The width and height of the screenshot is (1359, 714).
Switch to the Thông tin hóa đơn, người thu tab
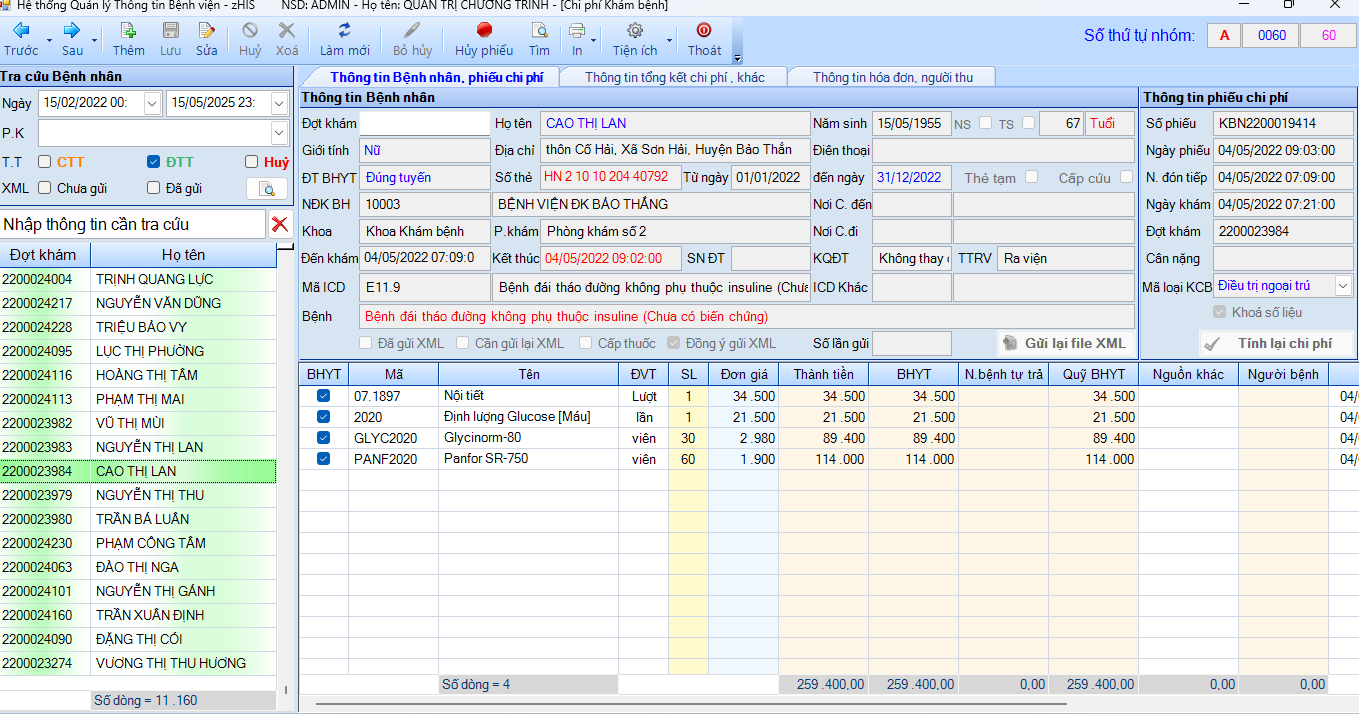point(889,75)
